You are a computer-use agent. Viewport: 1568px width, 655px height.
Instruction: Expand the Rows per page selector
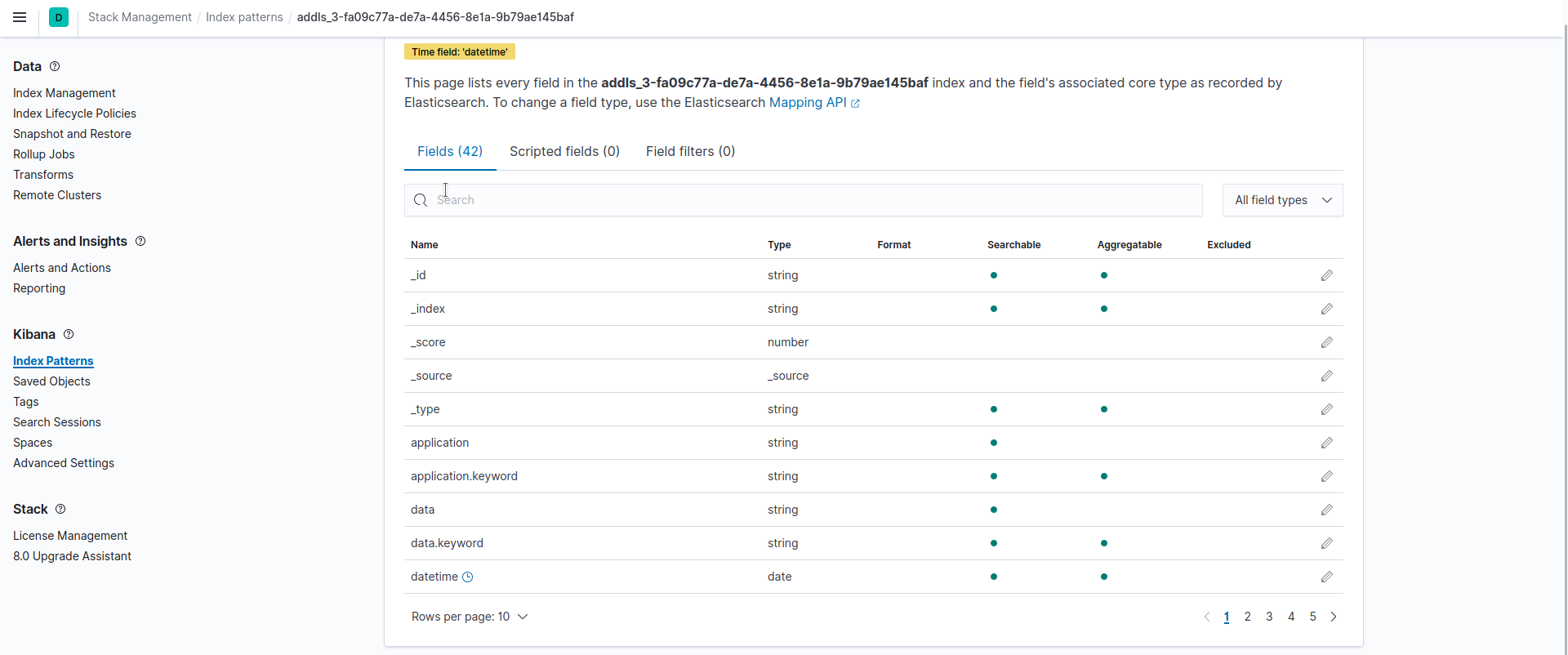pyautogui.click(x=470, y=617)
